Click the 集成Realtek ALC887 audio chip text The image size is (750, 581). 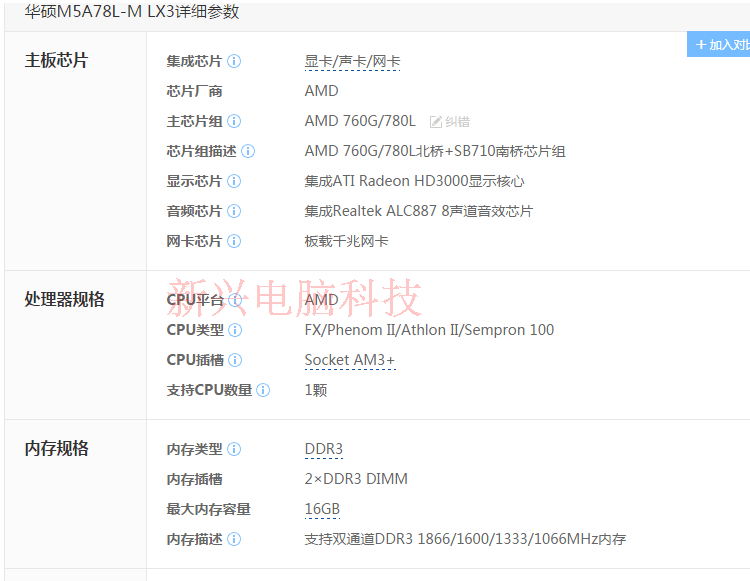point(419,211)
